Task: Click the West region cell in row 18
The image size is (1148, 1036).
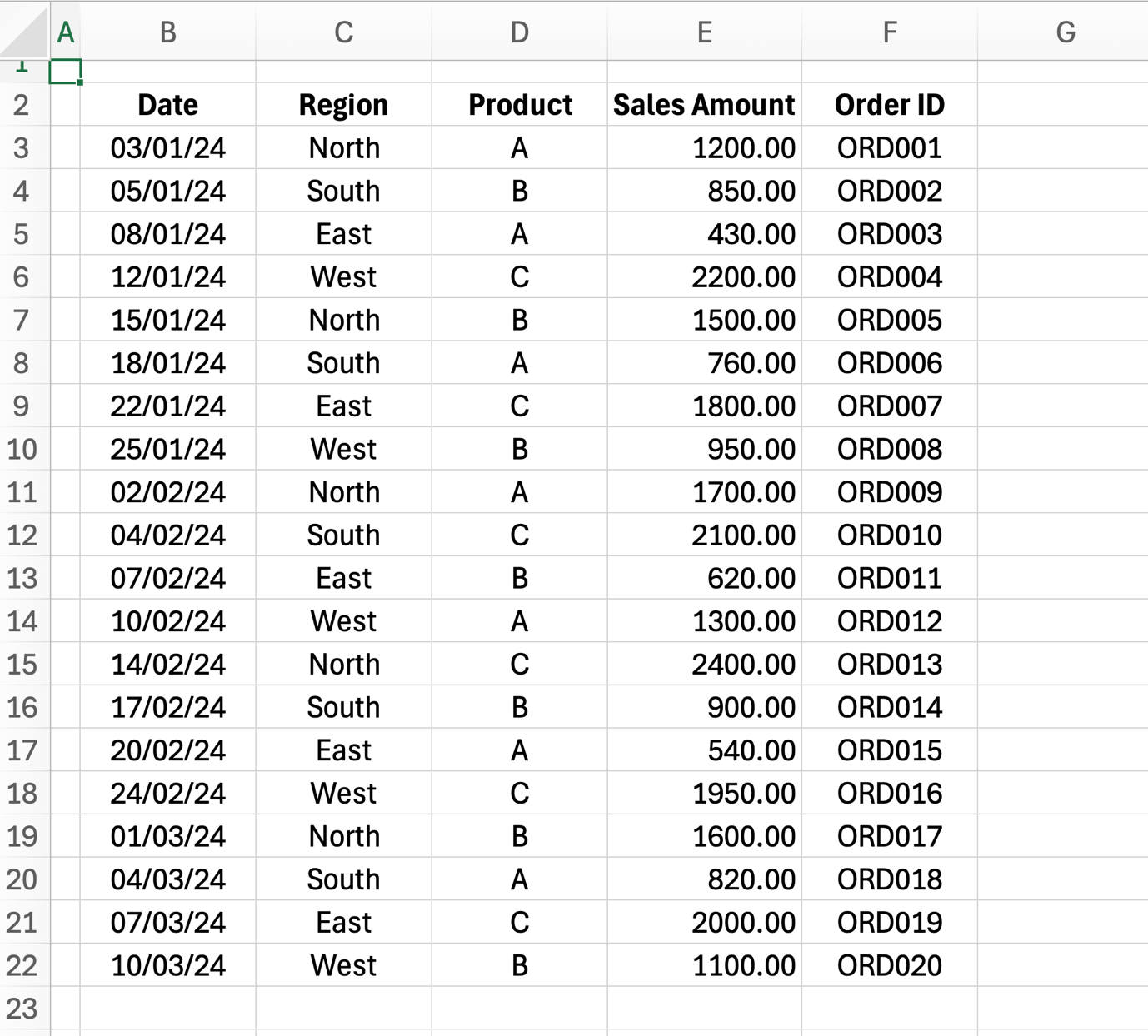Action: coord(343,793)
